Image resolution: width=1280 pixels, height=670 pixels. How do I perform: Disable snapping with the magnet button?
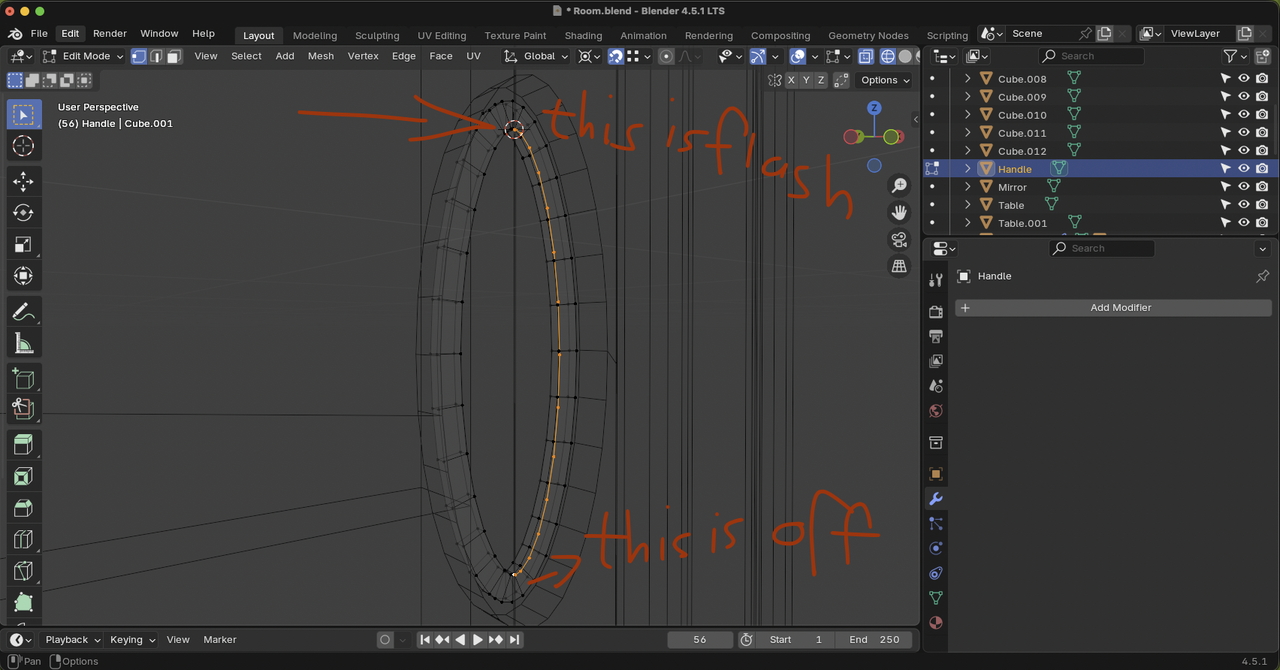coord(616,56)
